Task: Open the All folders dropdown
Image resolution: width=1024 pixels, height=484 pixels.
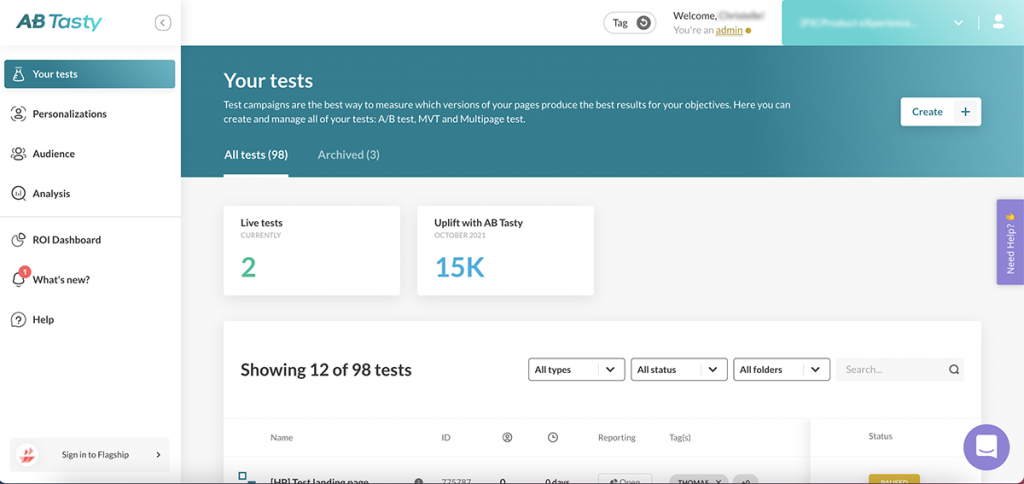Action: coord(782,370)
